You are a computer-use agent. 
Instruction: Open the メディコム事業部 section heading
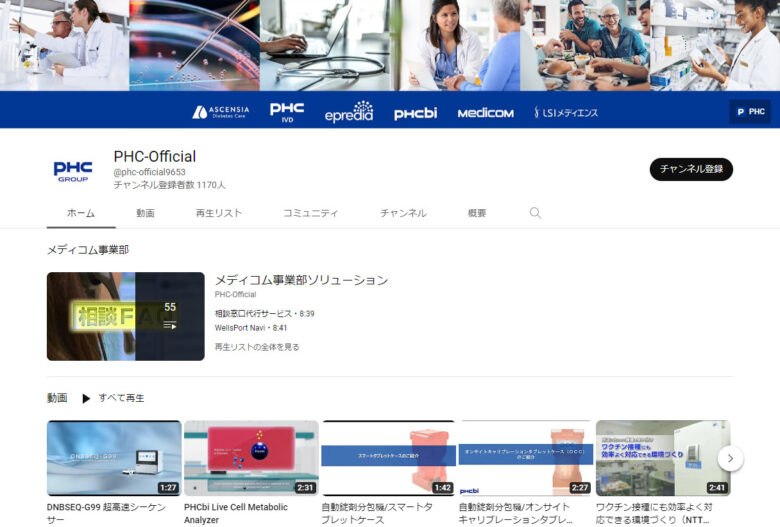[x=88, y=250]
